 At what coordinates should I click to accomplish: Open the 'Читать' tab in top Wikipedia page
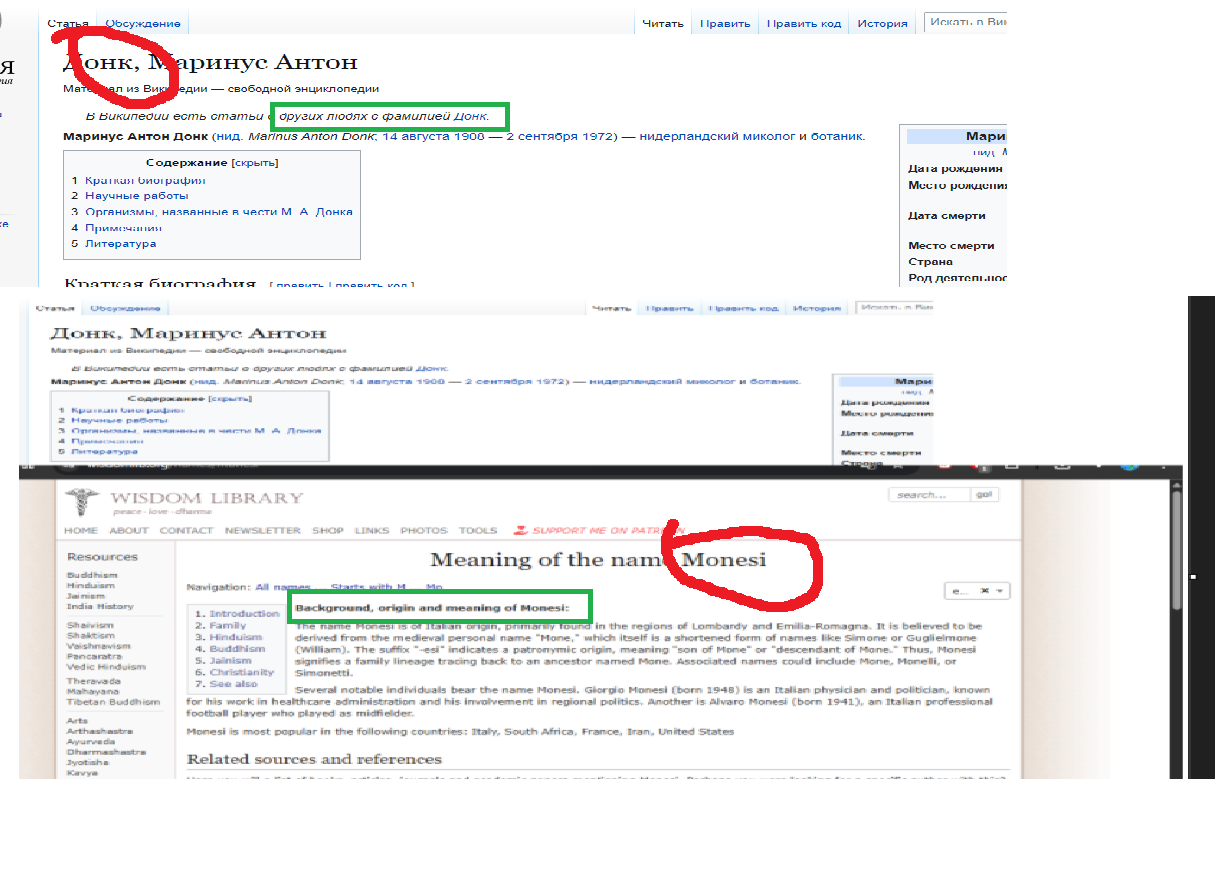[x=662, y=24]
